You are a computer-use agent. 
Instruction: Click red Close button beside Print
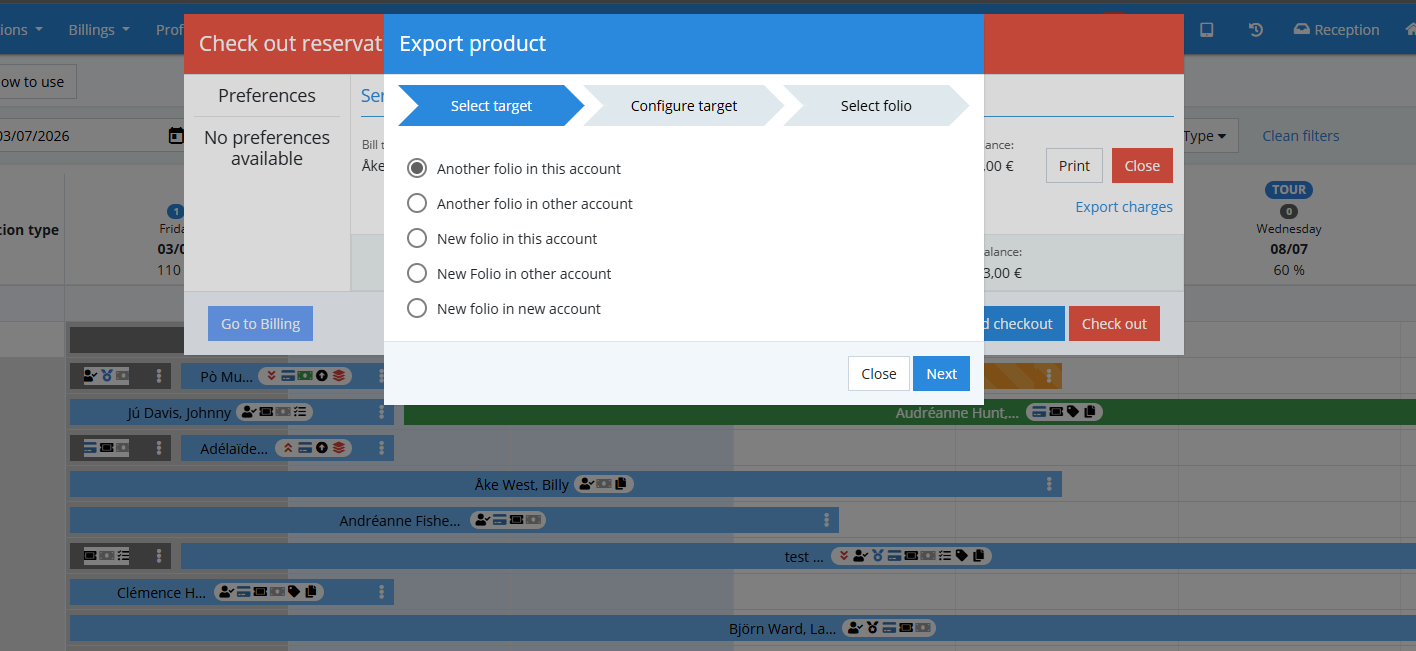(1142, 165)
